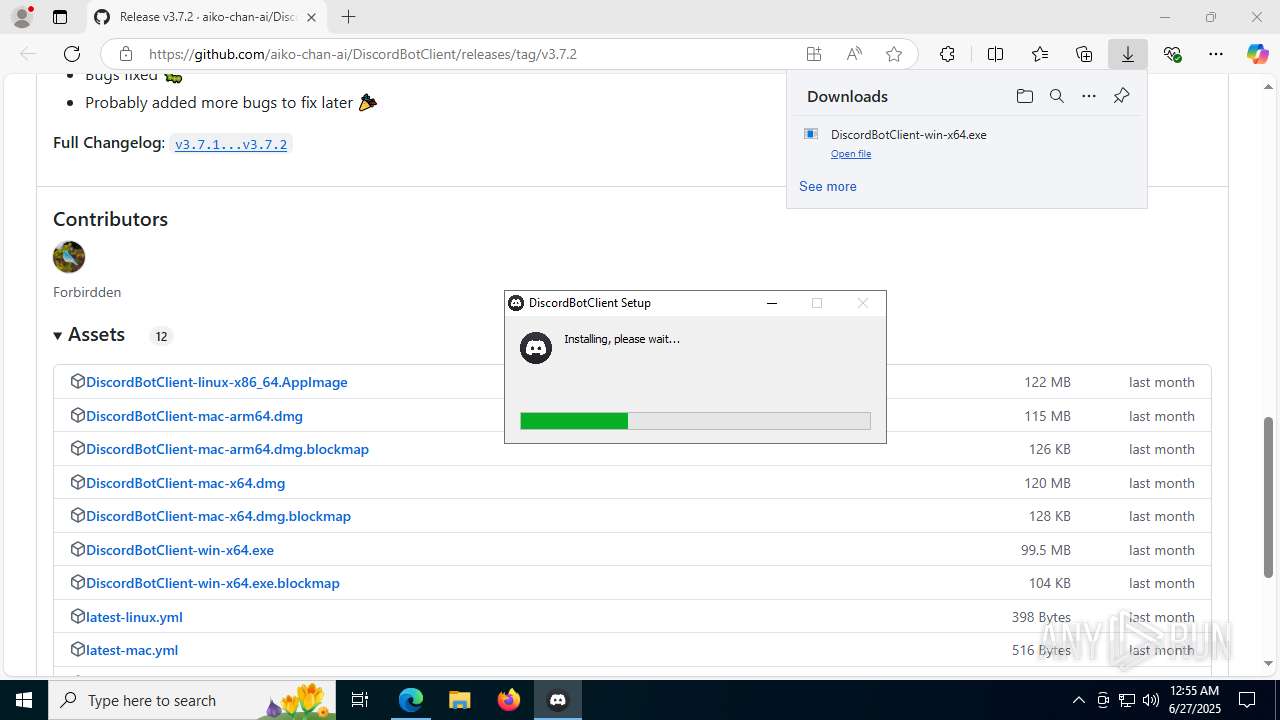Download DiscordBotClient-mac-arm64.dmg
The height and width of the screenshot is (720, 1280).
[194, 416]
